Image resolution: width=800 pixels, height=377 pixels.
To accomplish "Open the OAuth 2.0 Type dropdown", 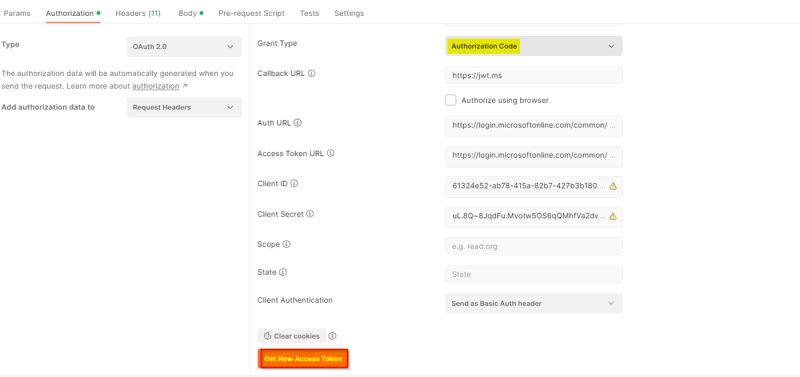I will [184, 46].
